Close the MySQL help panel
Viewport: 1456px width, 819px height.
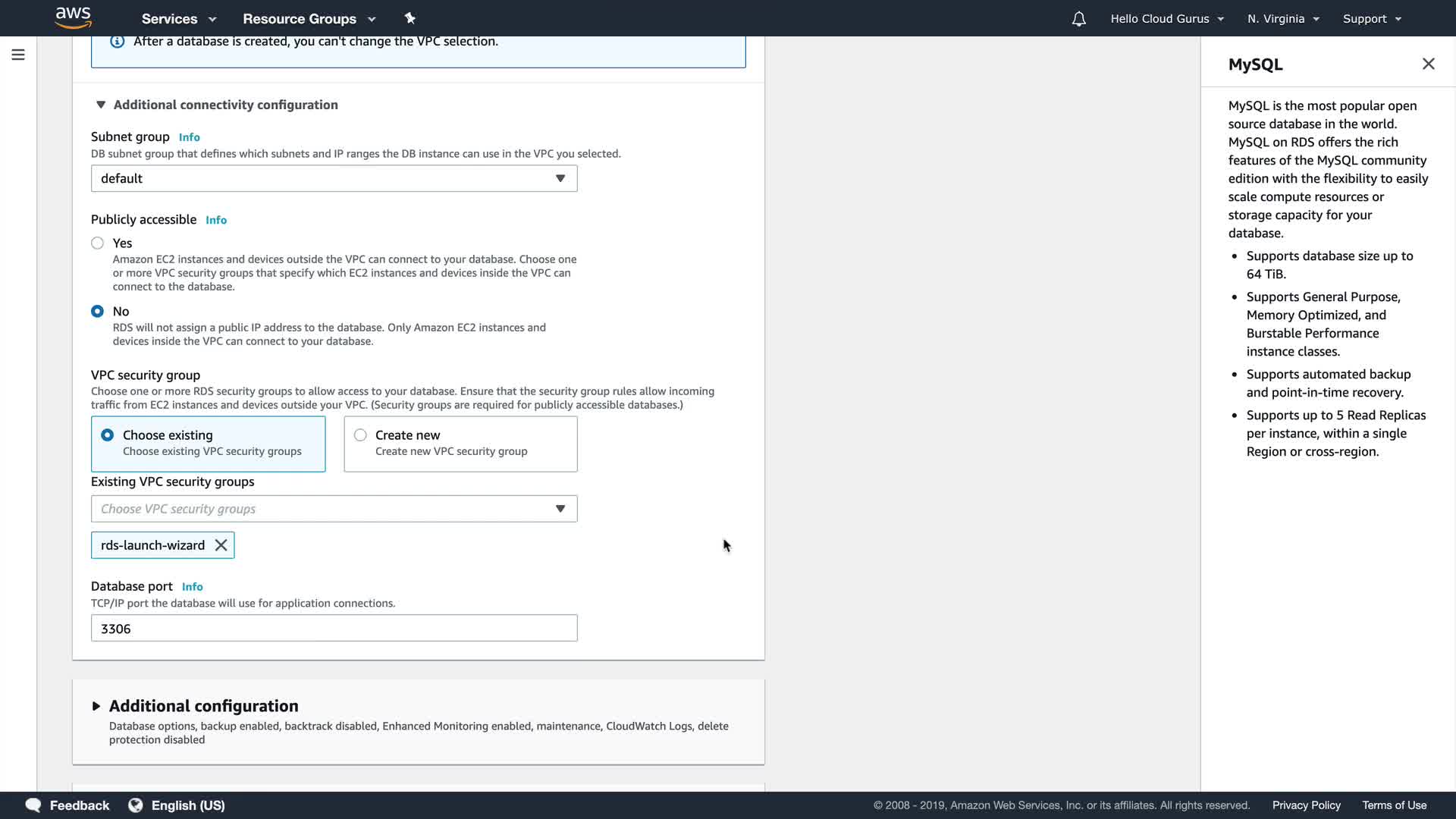1428,64
